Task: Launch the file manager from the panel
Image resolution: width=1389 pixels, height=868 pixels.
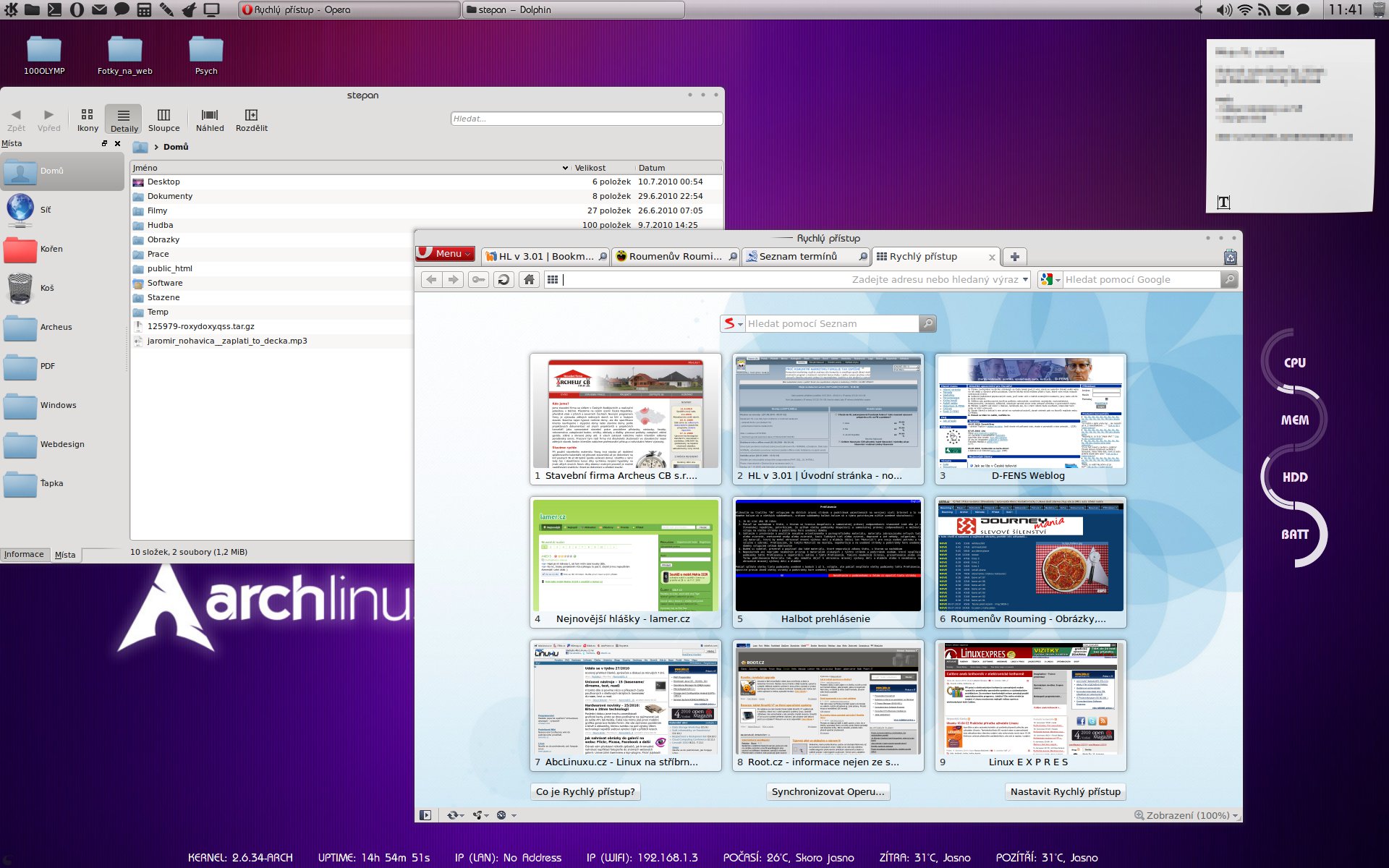Action: 32,9
